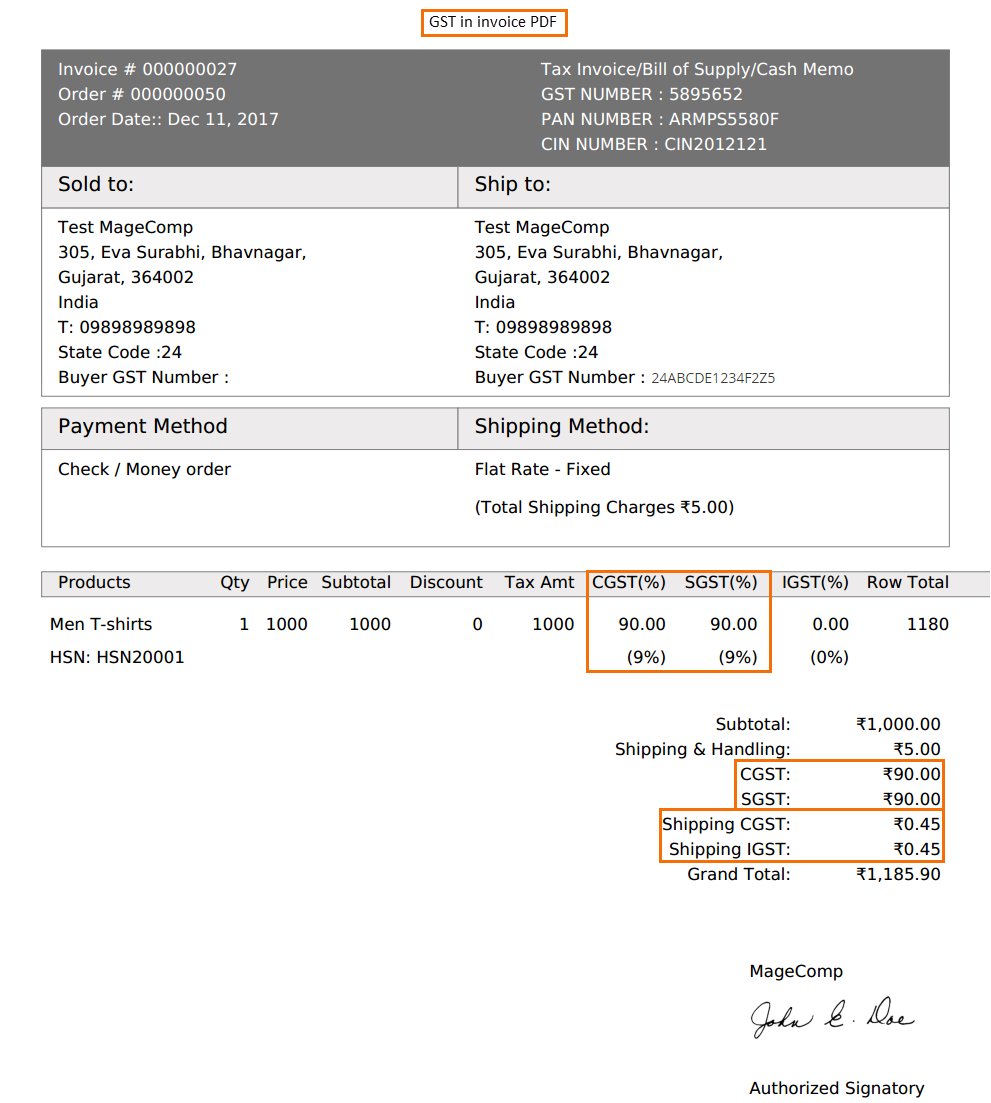Click the HSN: HSN20001 code

click(x=117, y=658)
